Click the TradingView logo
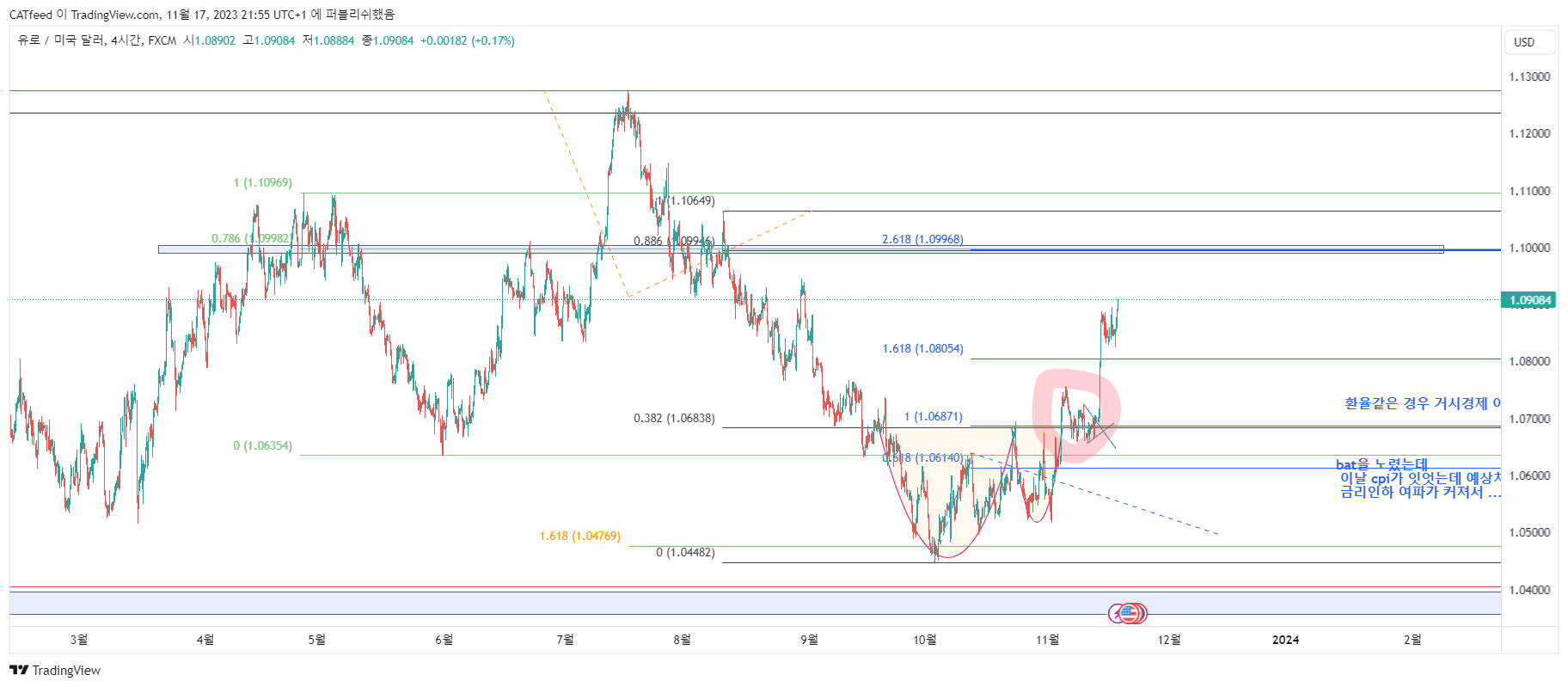Screen dimensions: 1568x687 (55, 671)
